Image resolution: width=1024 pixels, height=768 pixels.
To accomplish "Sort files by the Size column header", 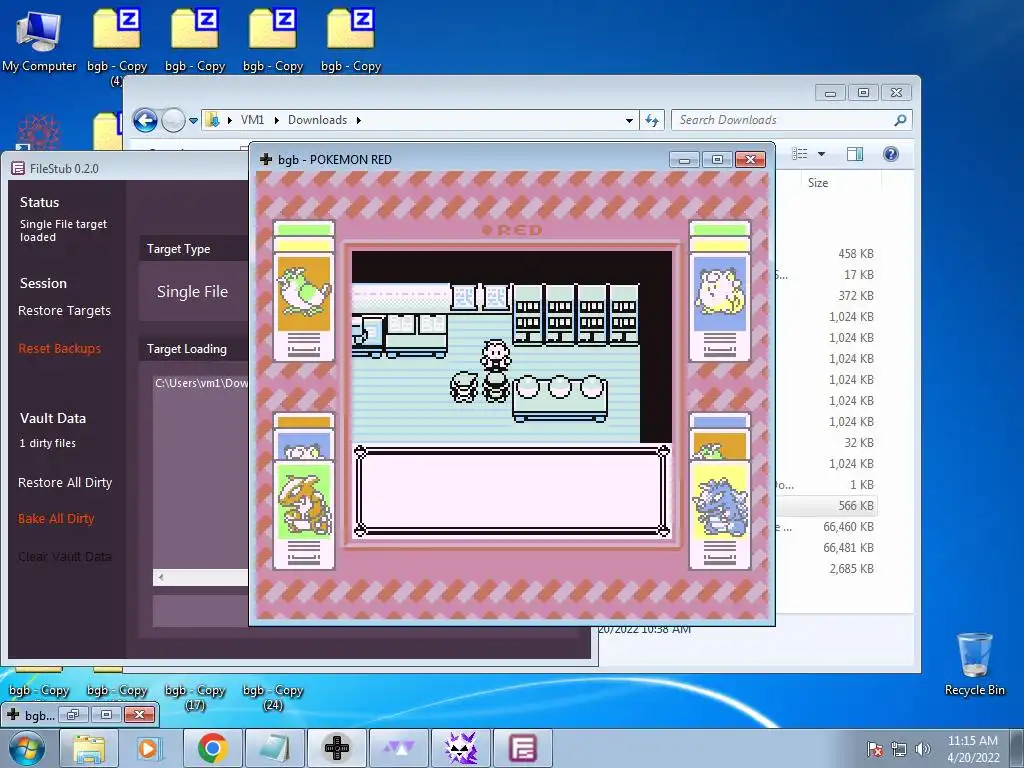I will point(818,183).
